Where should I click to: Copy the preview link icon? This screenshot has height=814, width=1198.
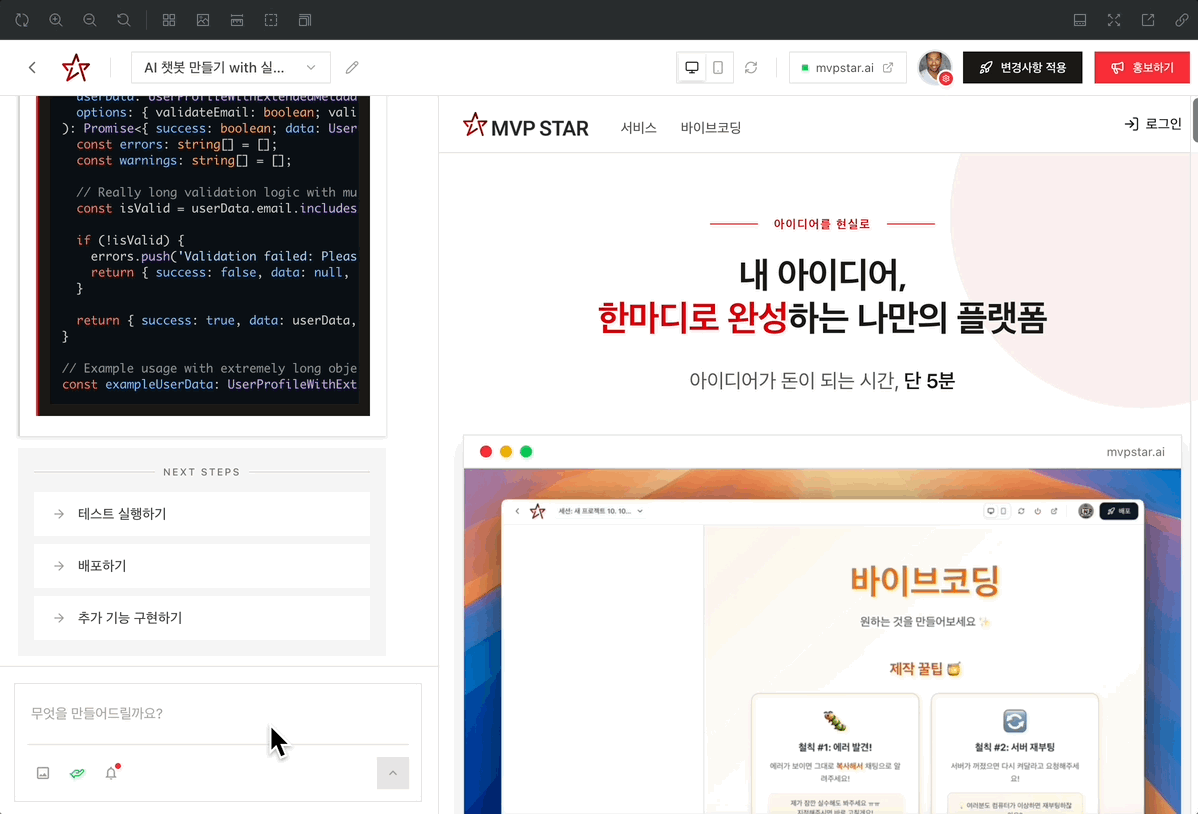(x=1179, y=19)
